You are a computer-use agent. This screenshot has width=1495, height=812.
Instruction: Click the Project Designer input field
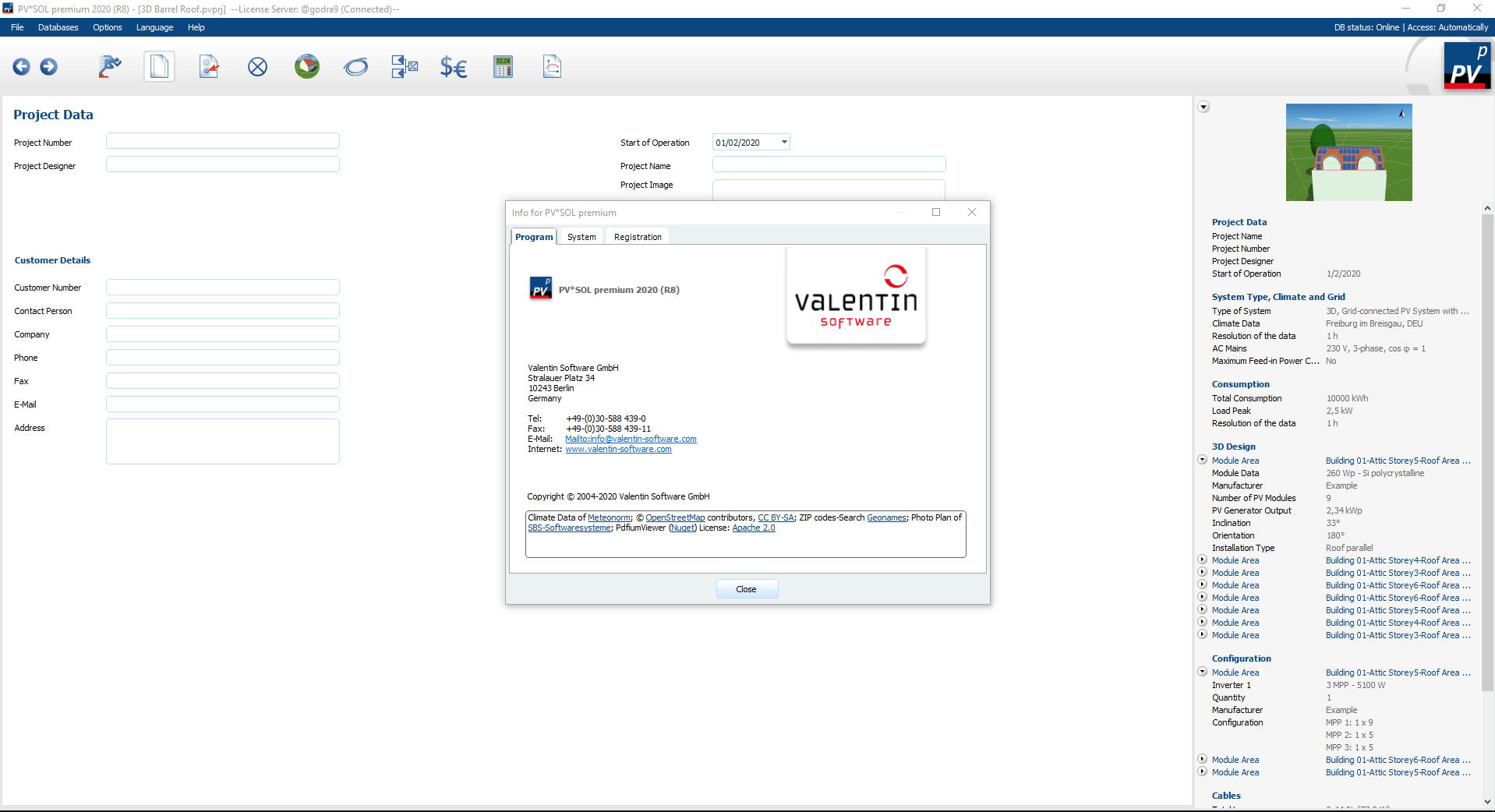click(x=223, y=164)
